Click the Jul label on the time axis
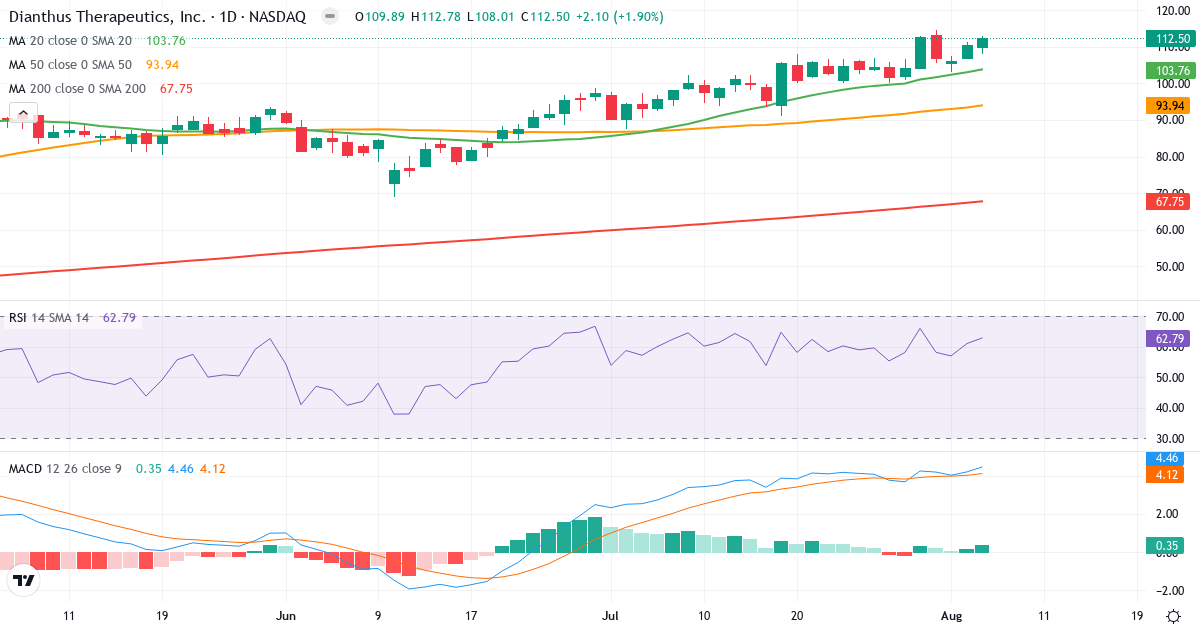 tap(610, 616)
